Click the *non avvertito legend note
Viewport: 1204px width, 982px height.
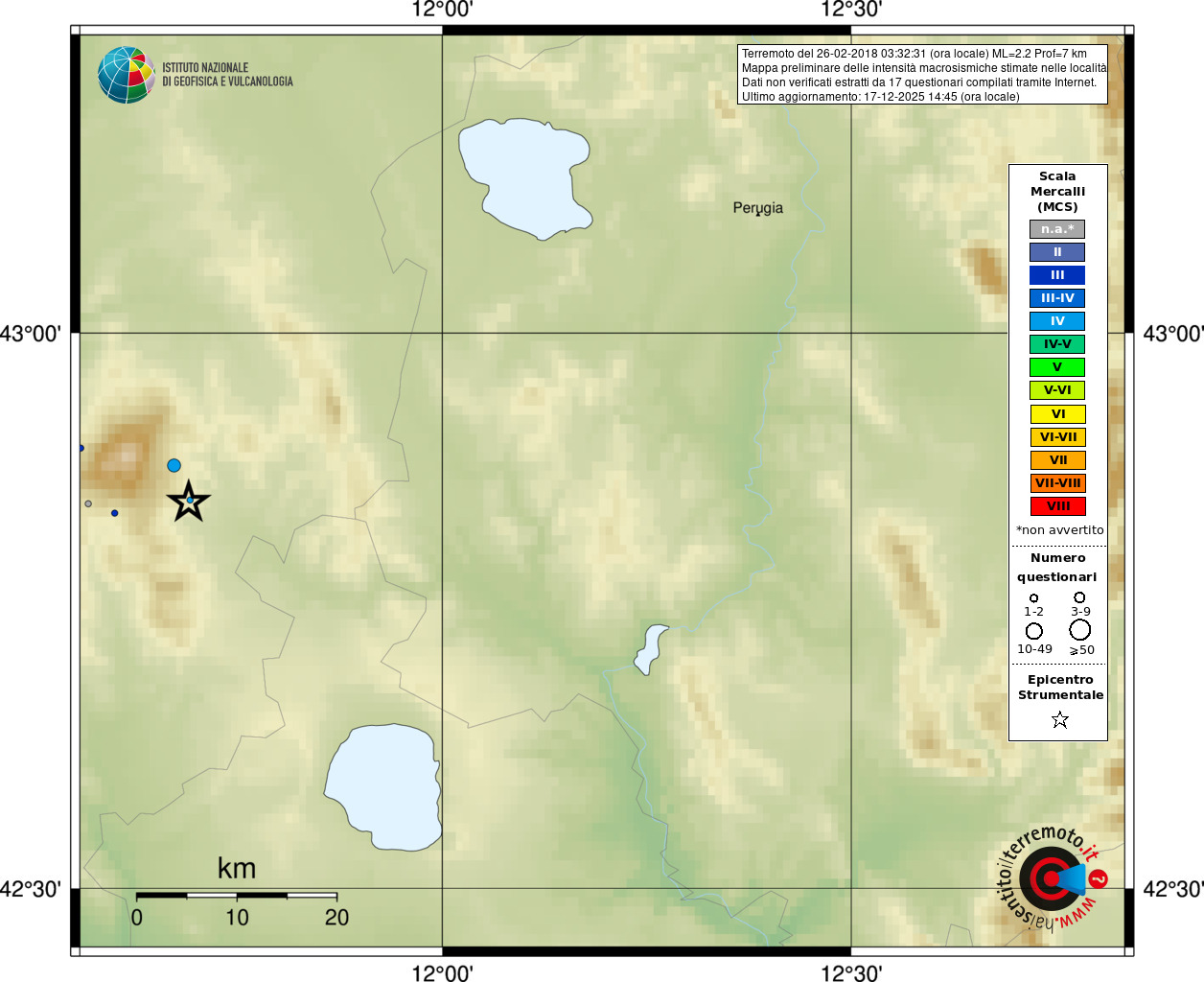point(1059,530)
